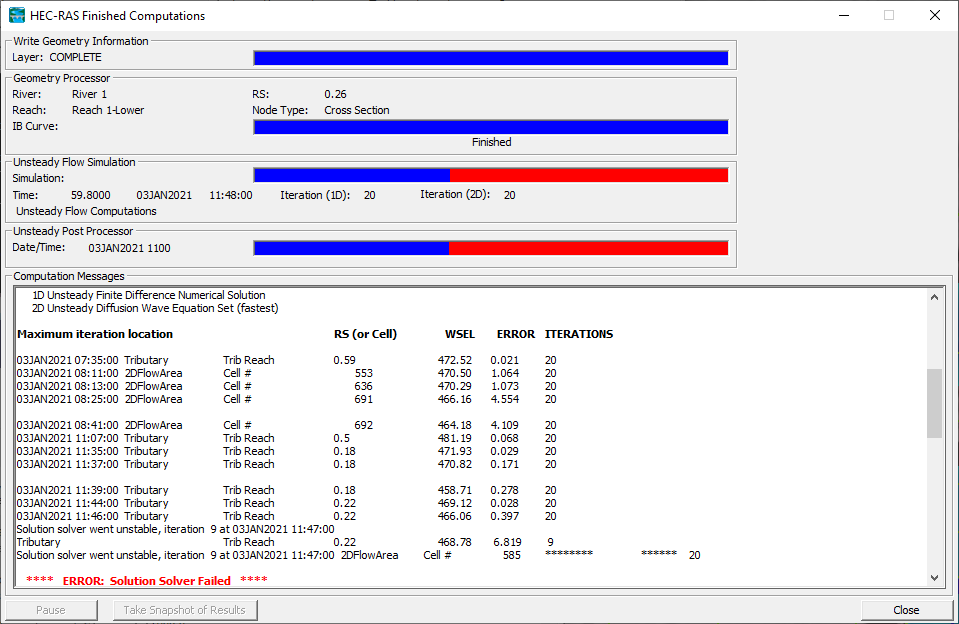Click '2D Unsteady Diffusion Wave Equation Set' line
The image size is (959, 624).
click(155, 308)
